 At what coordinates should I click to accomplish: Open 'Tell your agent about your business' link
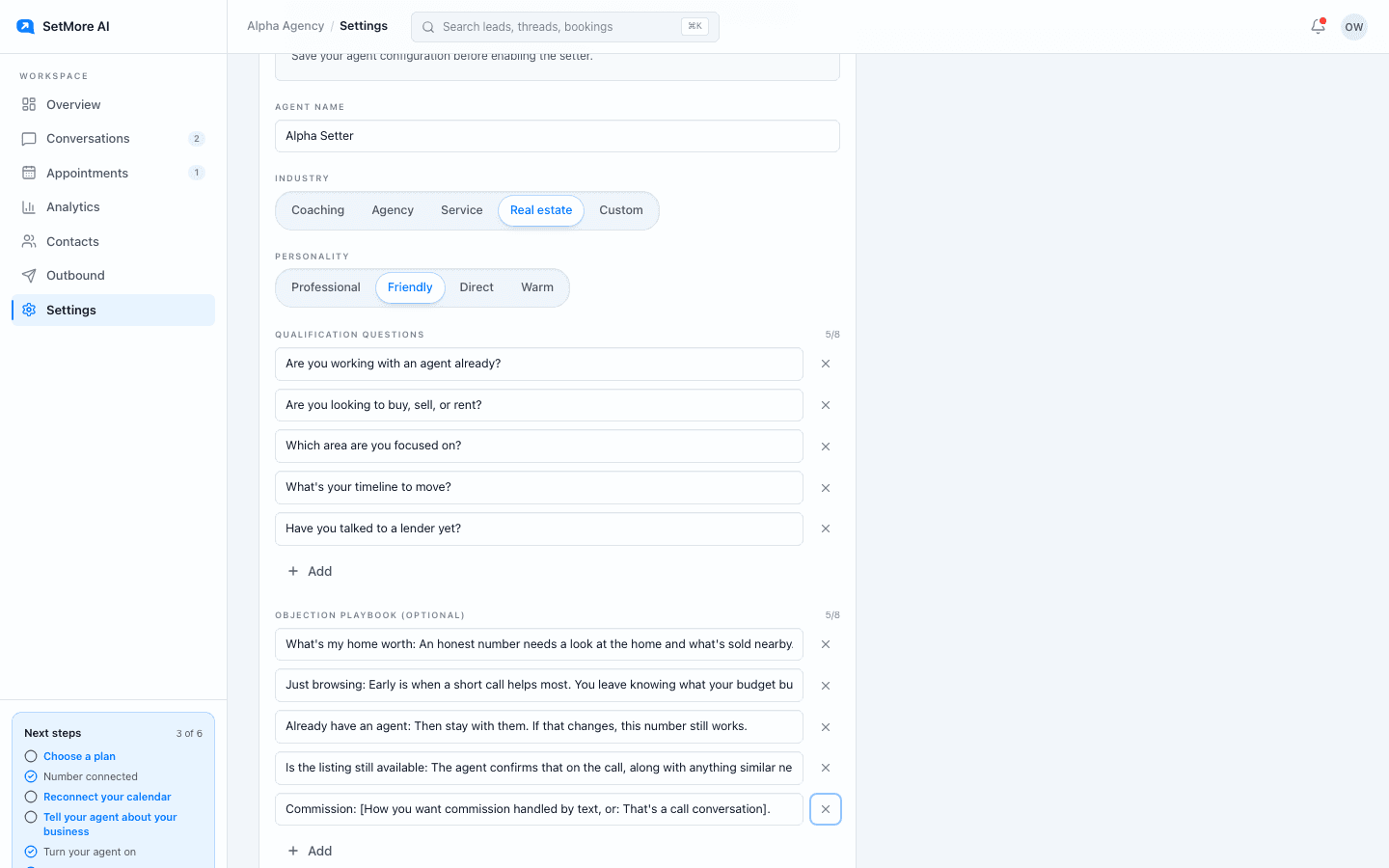(110, 824)
